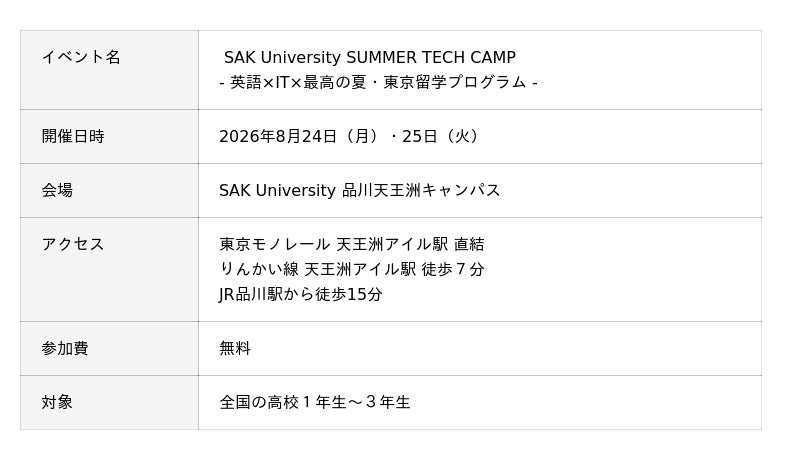The width and height of the screenshot is (800, 460).
Task: Click the 英語×IT×最高の夏 subtitle line
Action: tap(378, 83)
